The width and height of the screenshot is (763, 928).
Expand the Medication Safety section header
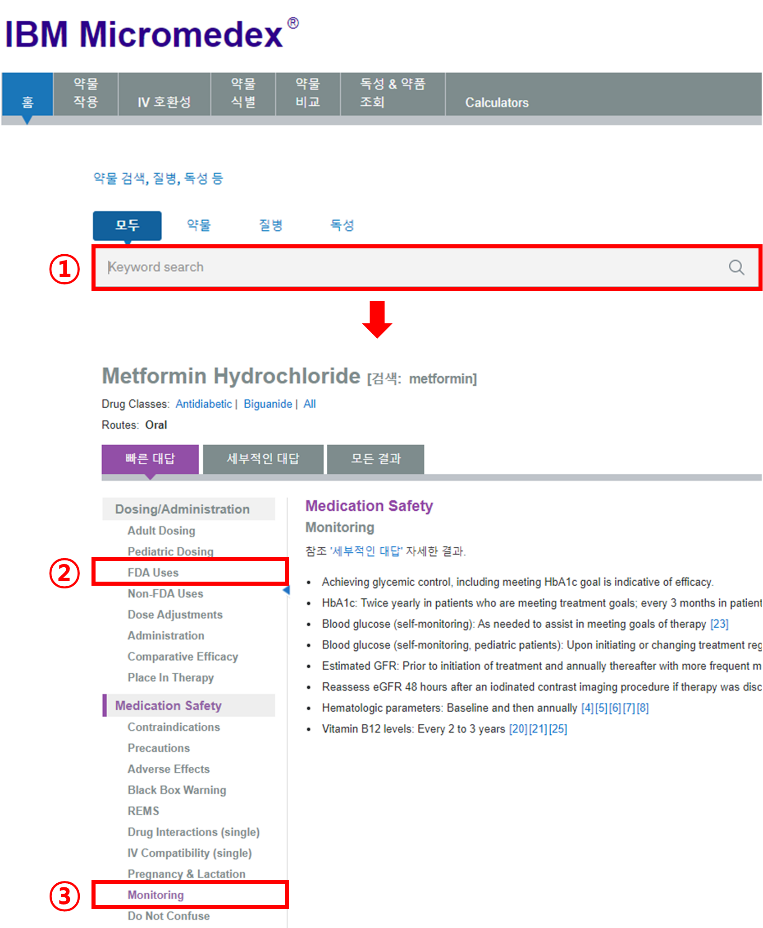coord(168,706)
